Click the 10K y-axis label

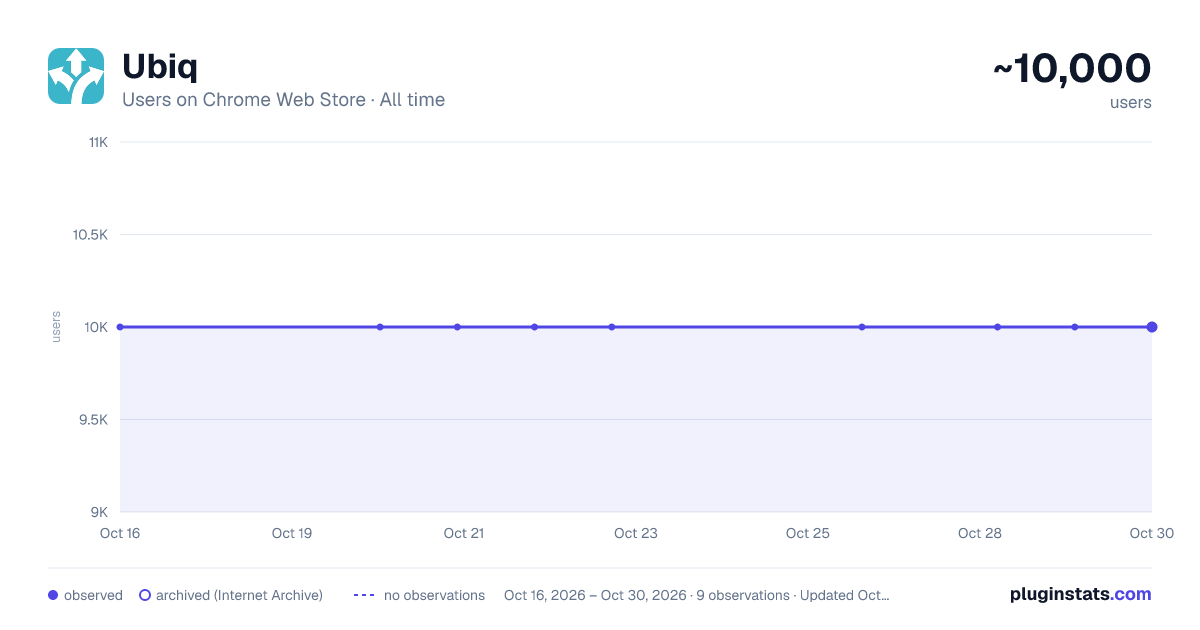(x=96, y=327)
